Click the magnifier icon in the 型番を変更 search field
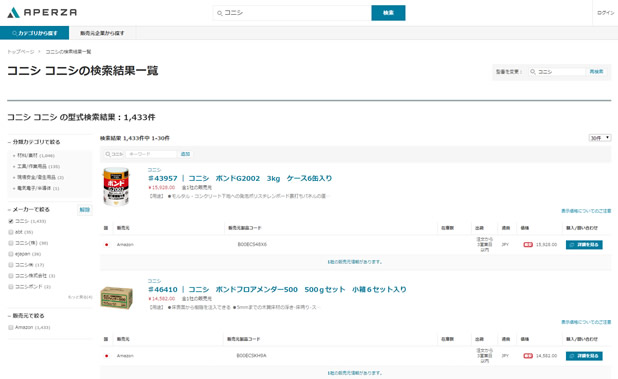Viewport: 618px width, 379px height. [x=533, y=72]
